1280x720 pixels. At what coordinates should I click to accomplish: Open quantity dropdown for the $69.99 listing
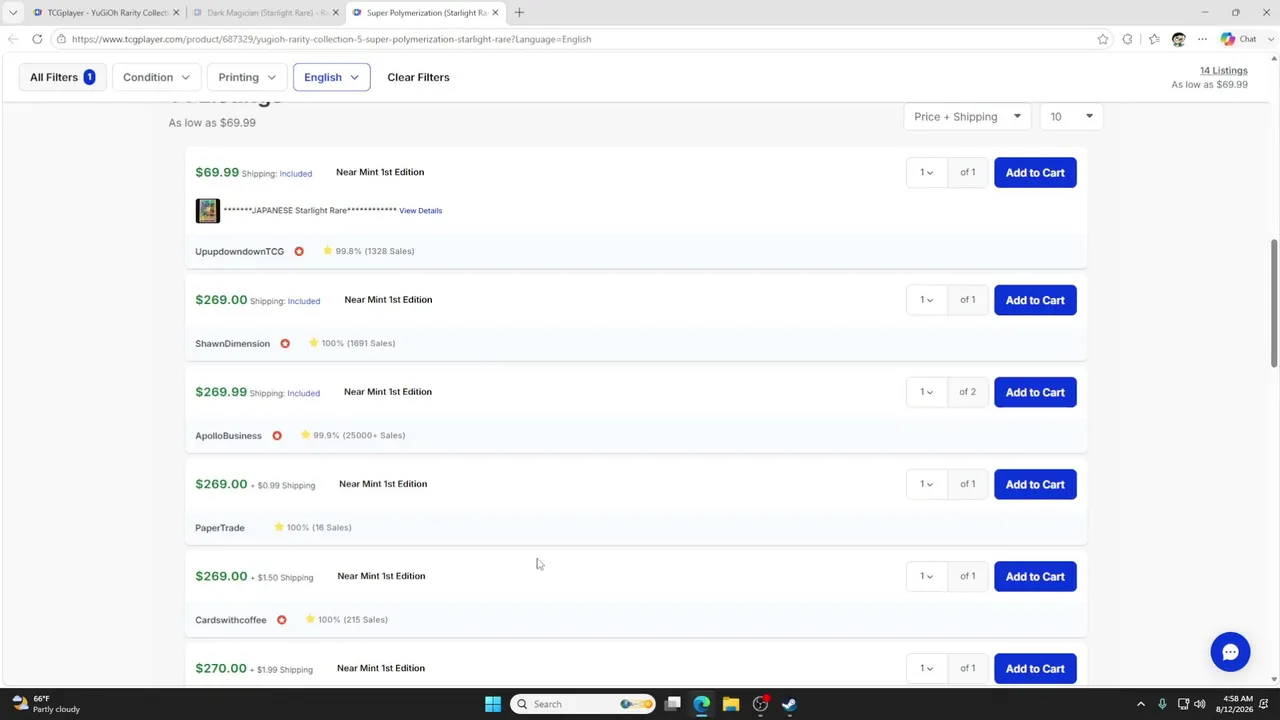(x=926, y=173)
